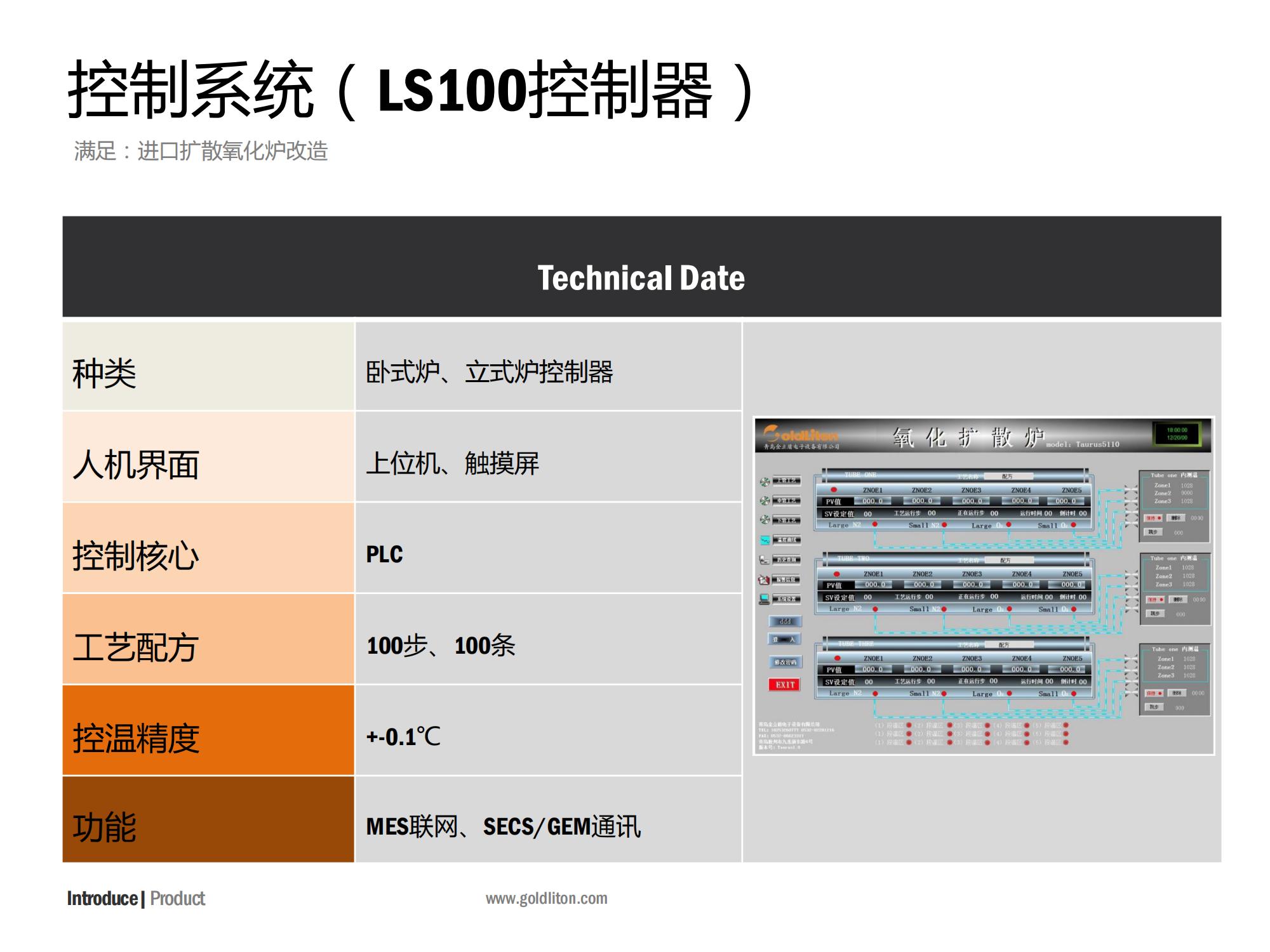Toggle TUBE ONE Small N2 red indicator
Viewport: 1270px width, 952px height.
pyautogui.click(x=944, y=525)
